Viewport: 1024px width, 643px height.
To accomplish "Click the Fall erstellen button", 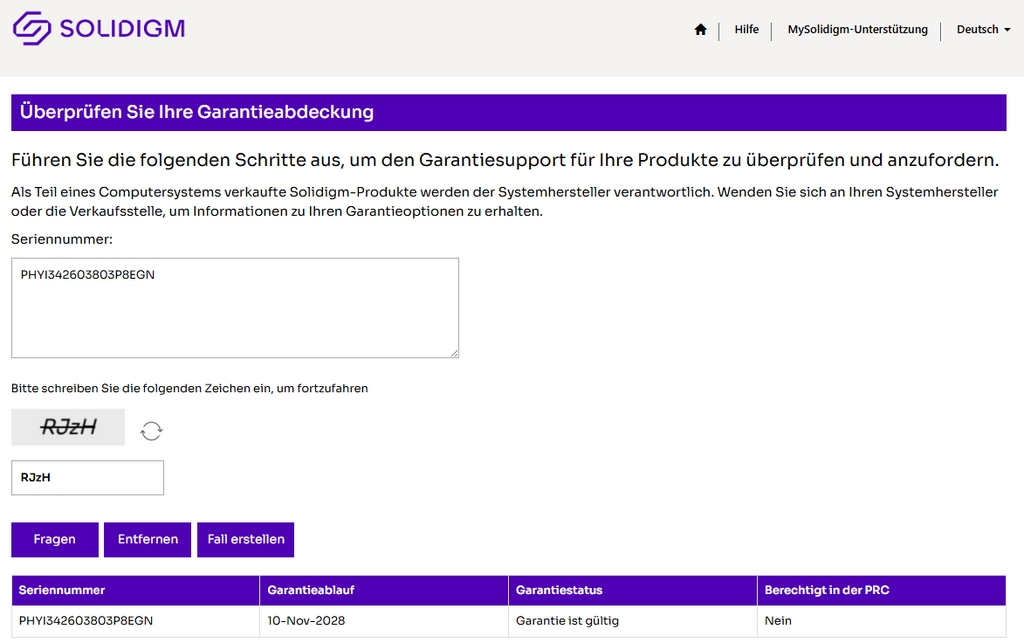I will coord(246,539).
